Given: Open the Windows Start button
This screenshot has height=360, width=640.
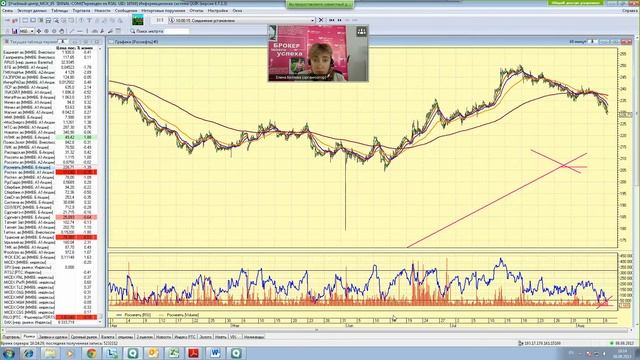Looking at the screenshot, I should click(8, 353).
